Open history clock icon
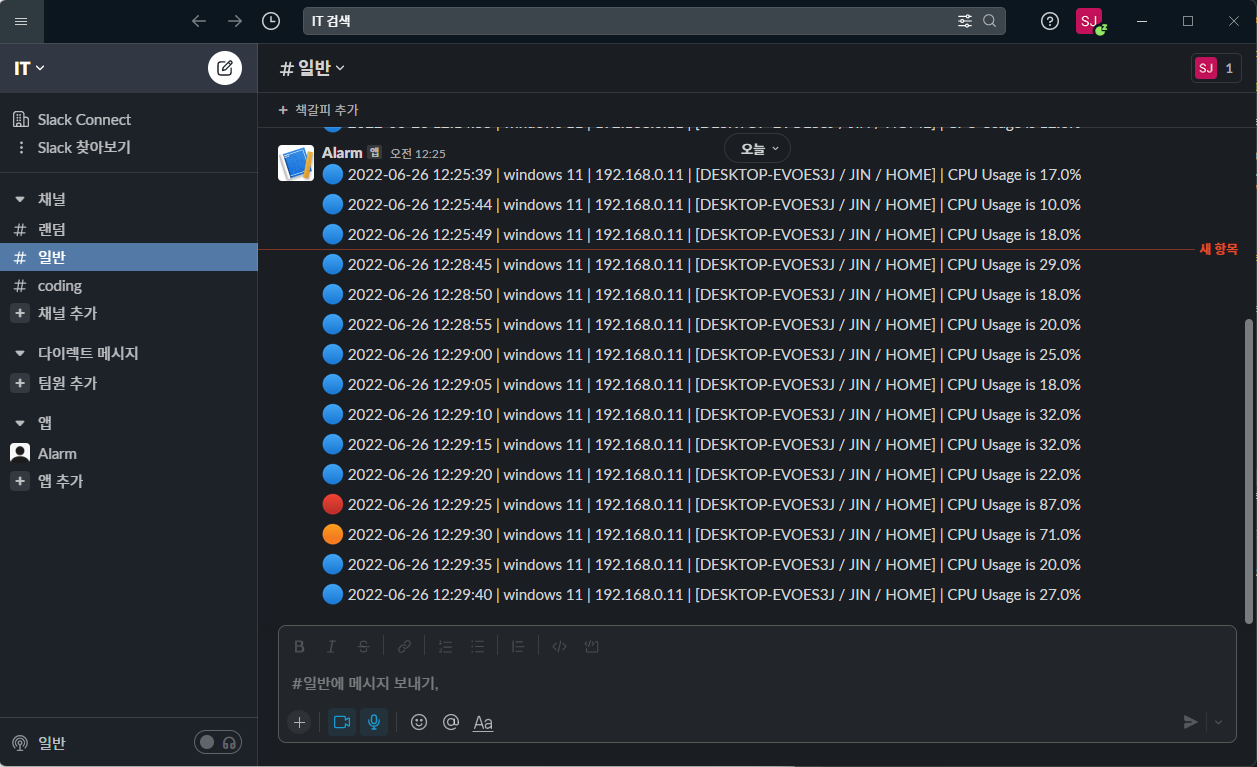The width and height of the screenshot is (1257, 767). pos(271,21)
